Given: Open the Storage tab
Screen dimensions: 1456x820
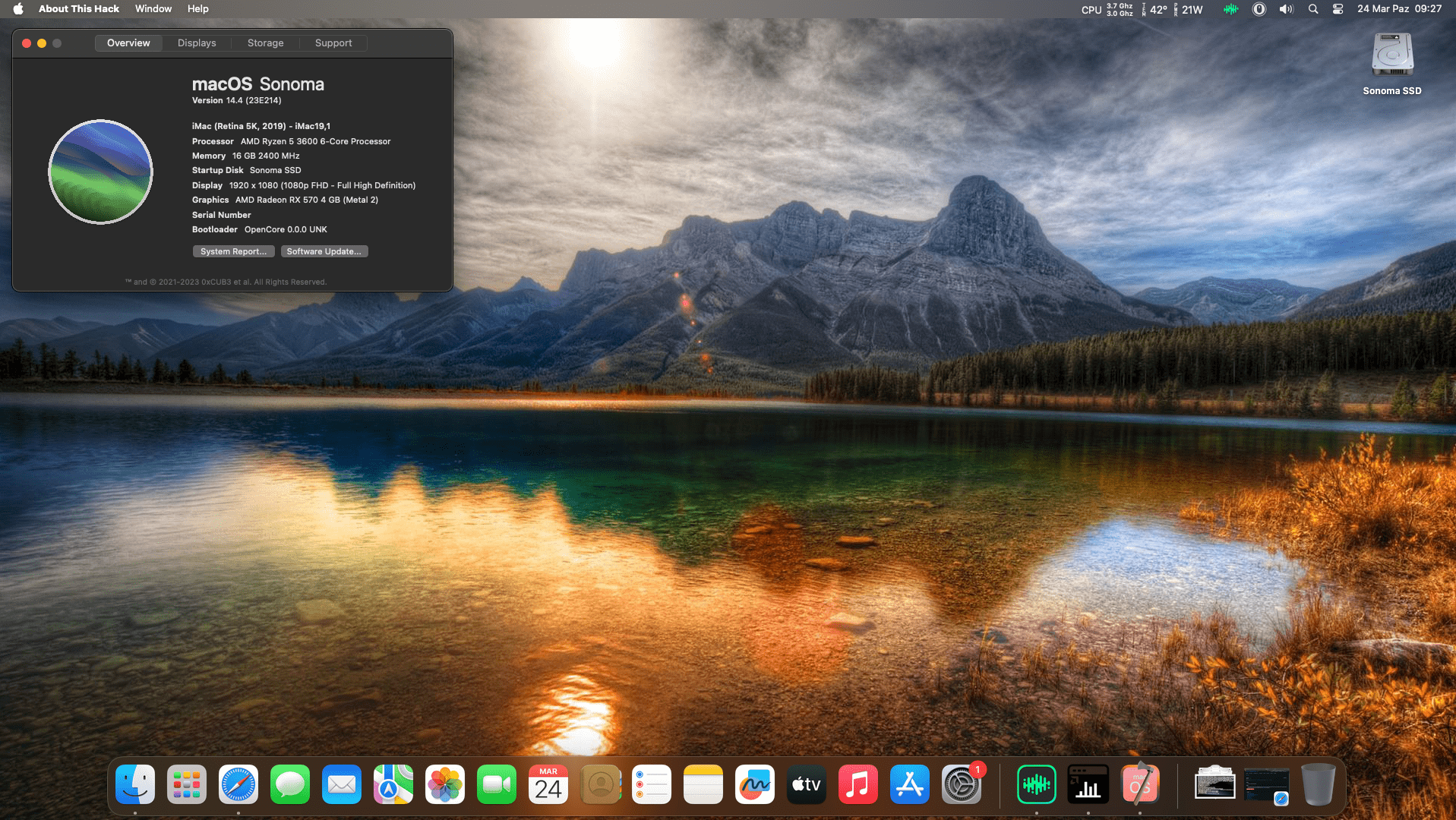Looking at the screenshot, I should 265,43.
